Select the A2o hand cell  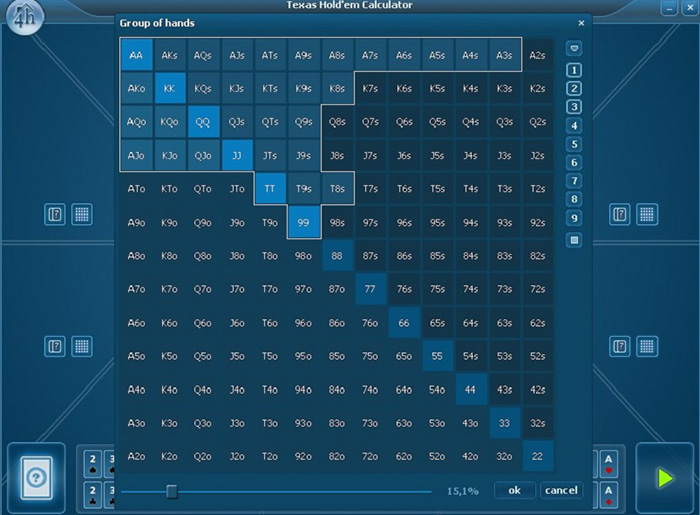[136, 456]
